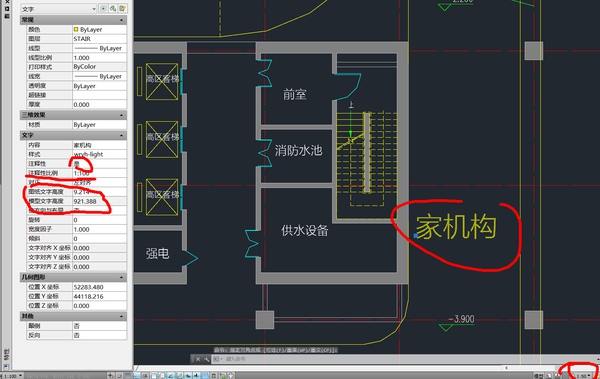Open command line customize wrench icon

[206, 359]
